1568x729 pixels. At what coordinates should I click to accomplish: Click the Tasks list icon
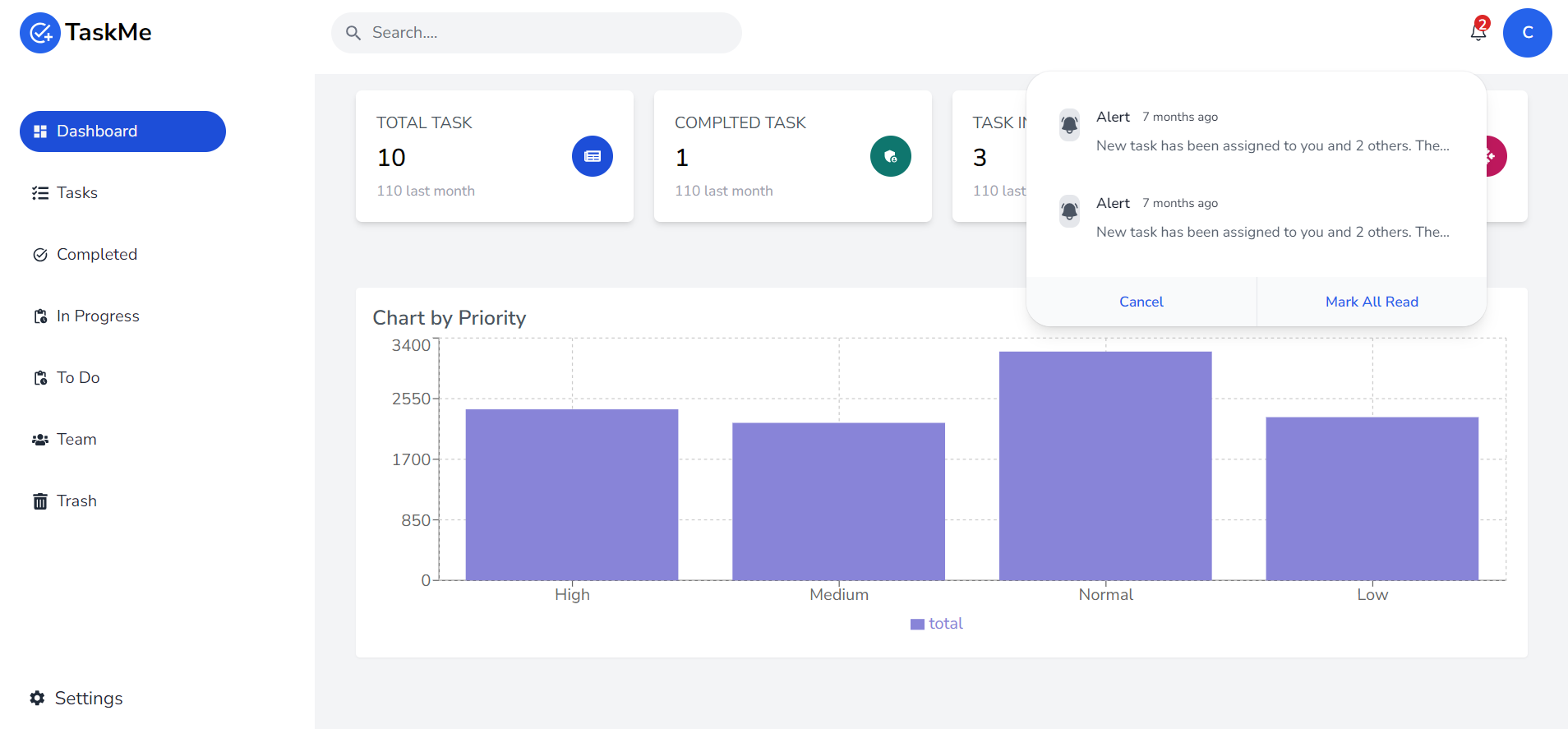40,193
